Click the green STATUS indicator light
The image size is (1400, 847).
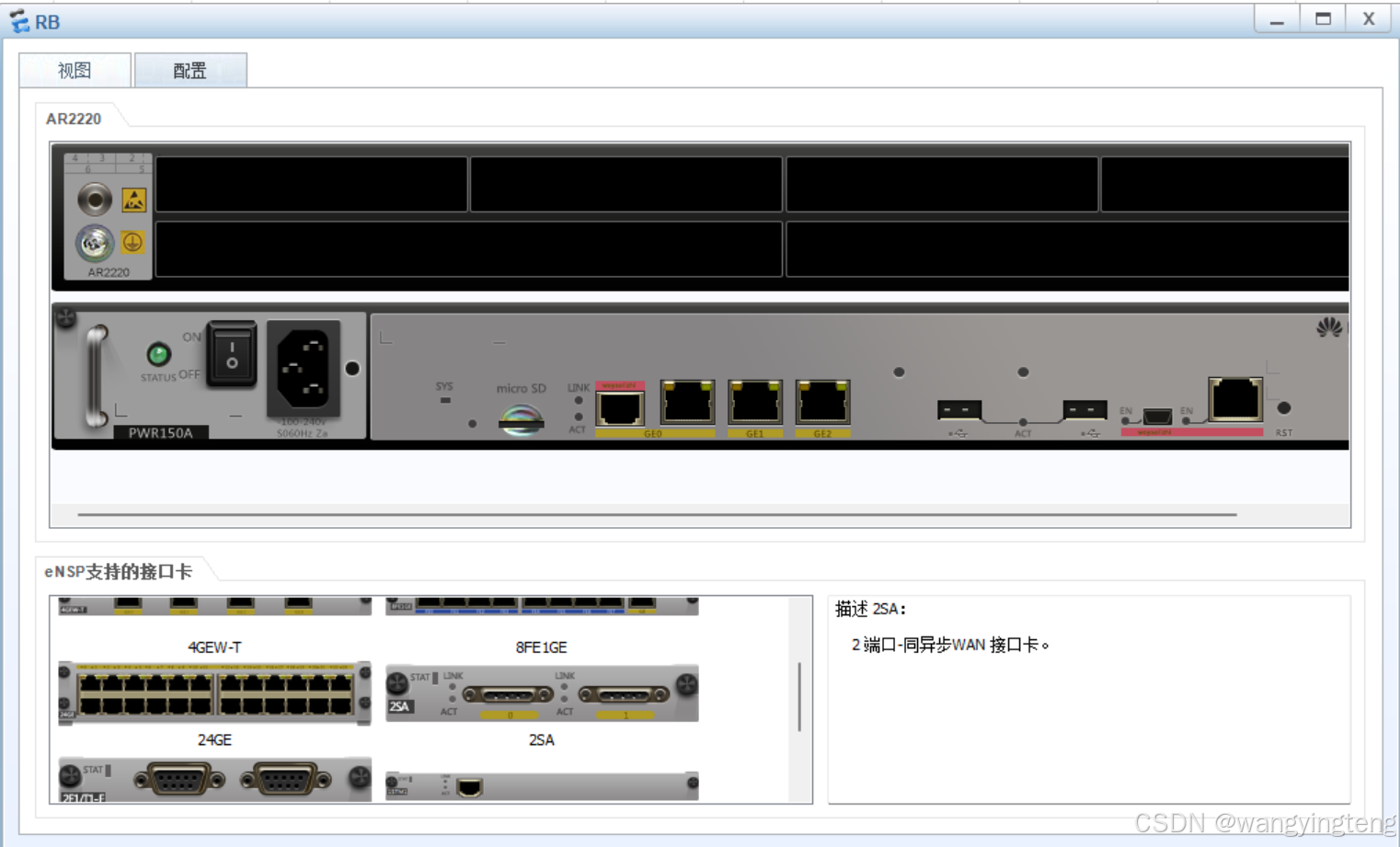click(158, 354)
